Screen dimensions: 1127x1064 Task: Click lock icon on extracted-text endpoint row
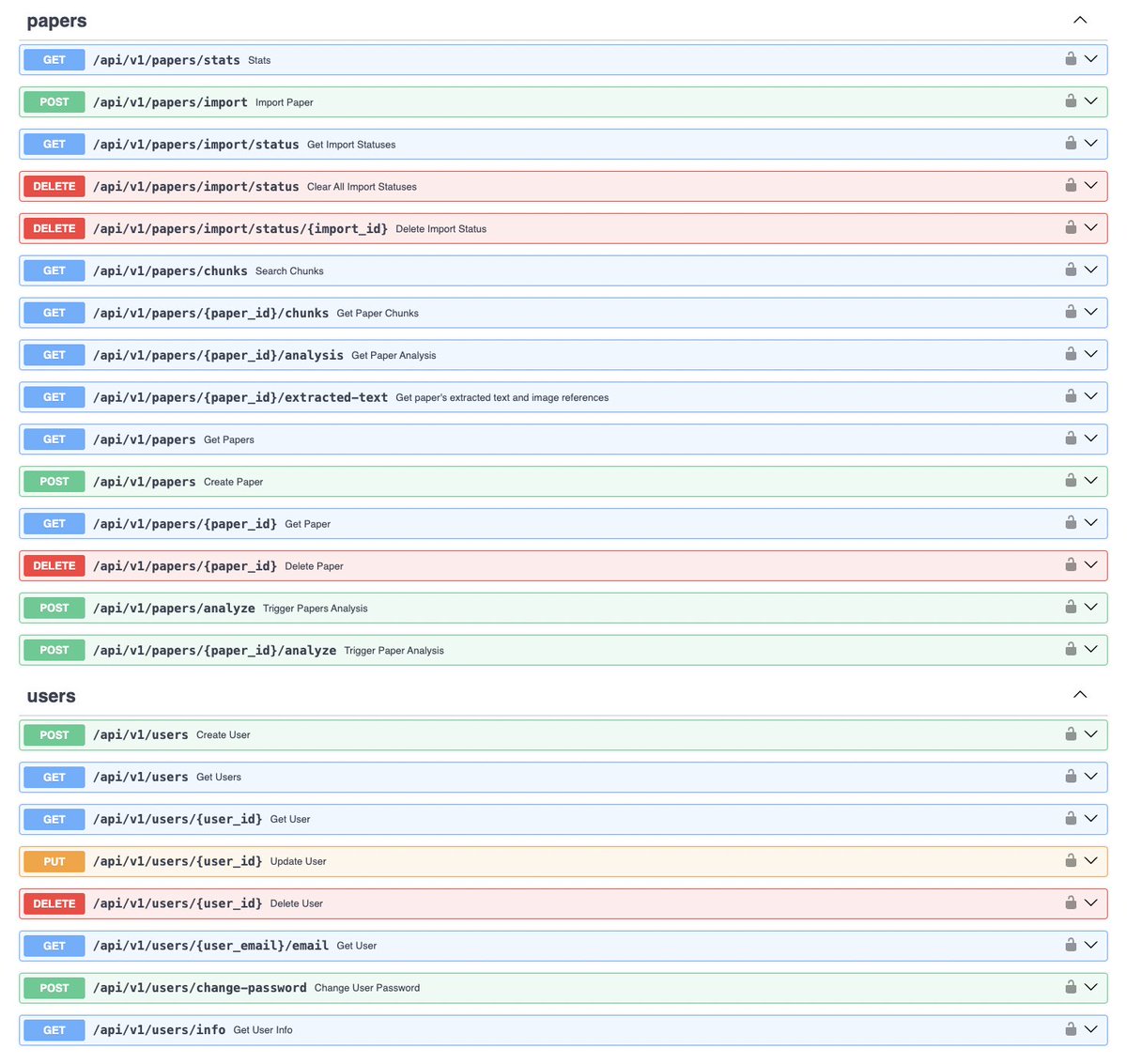tap(1071, 396)
